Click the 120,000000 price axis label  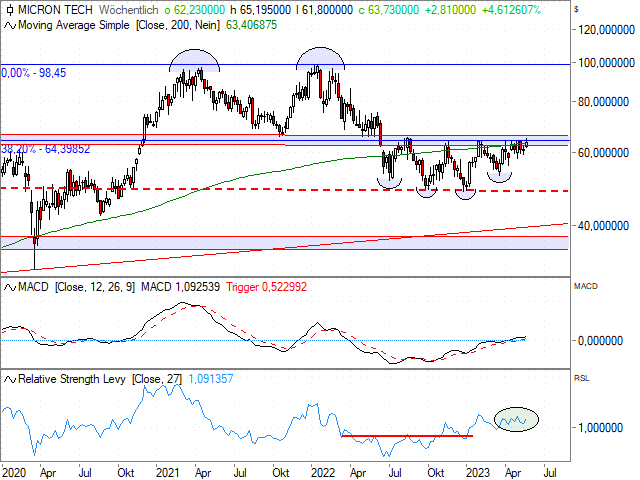point(606,30)
